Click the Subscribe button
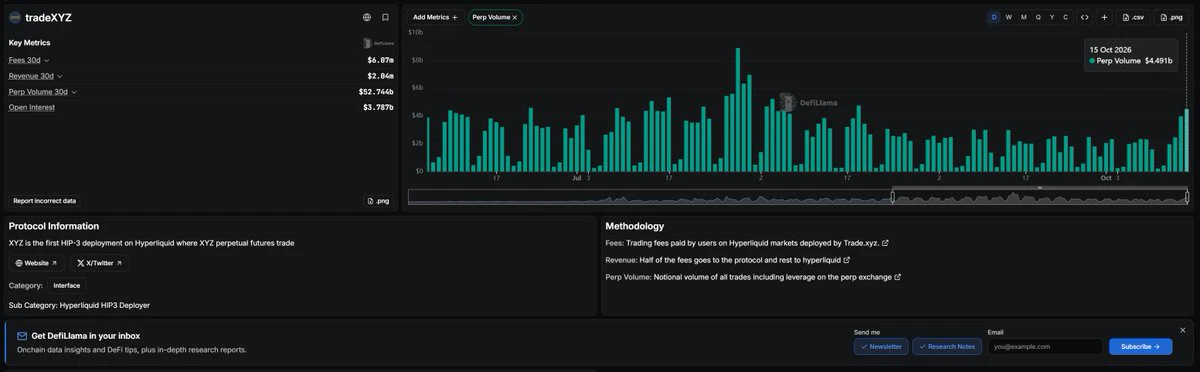Image resolution: width=1200 pixels, height=372 pixels. point(1141,347)
